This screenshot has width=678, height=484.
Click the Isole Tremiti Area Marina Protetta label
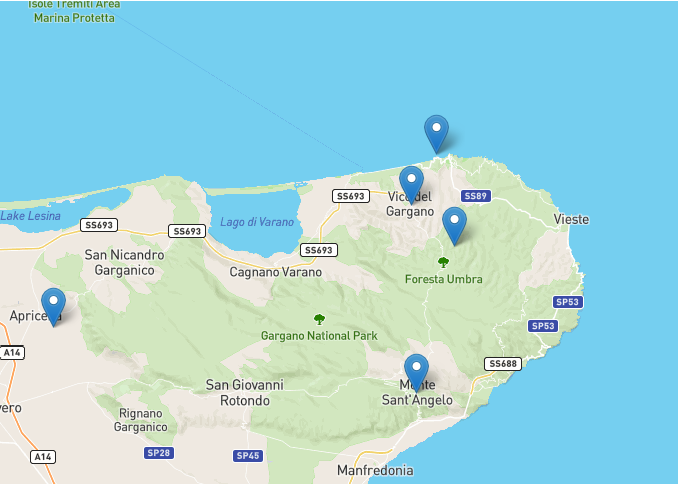74,12
